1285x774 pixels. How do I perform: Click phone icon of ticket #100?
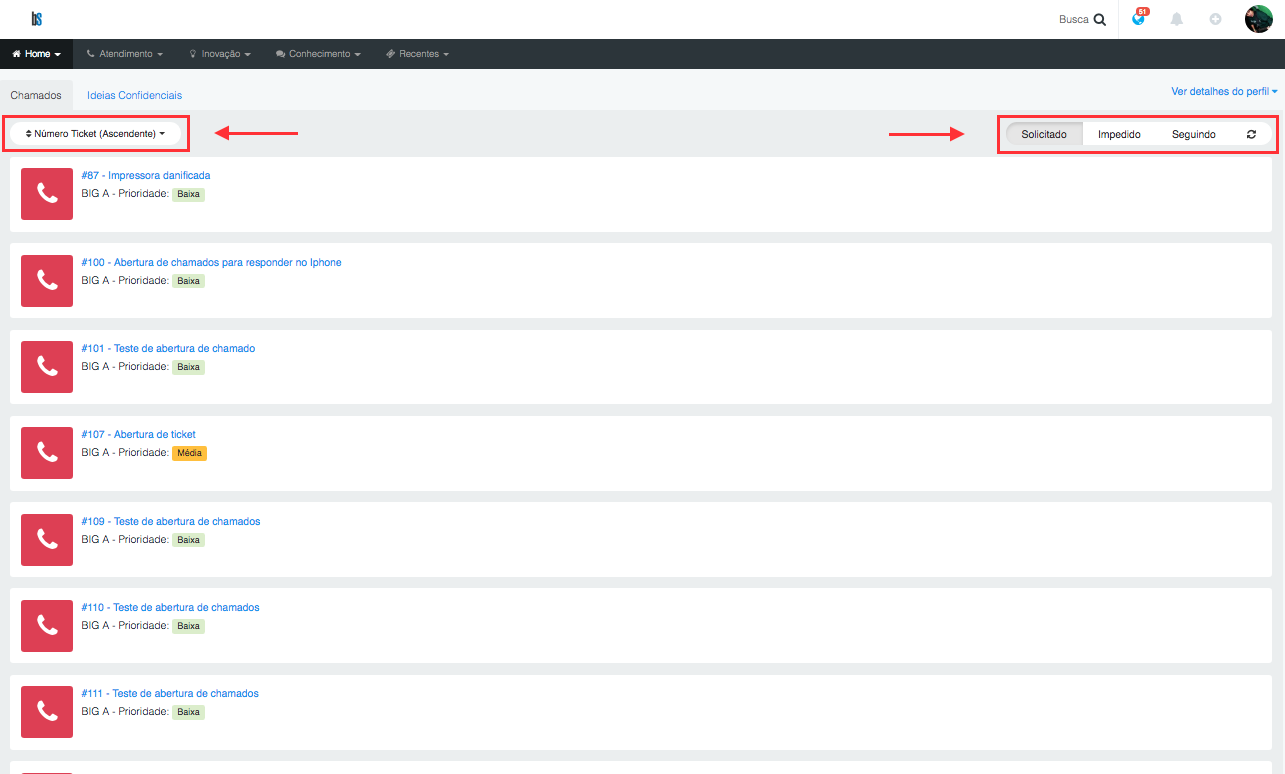click(47, 280)
